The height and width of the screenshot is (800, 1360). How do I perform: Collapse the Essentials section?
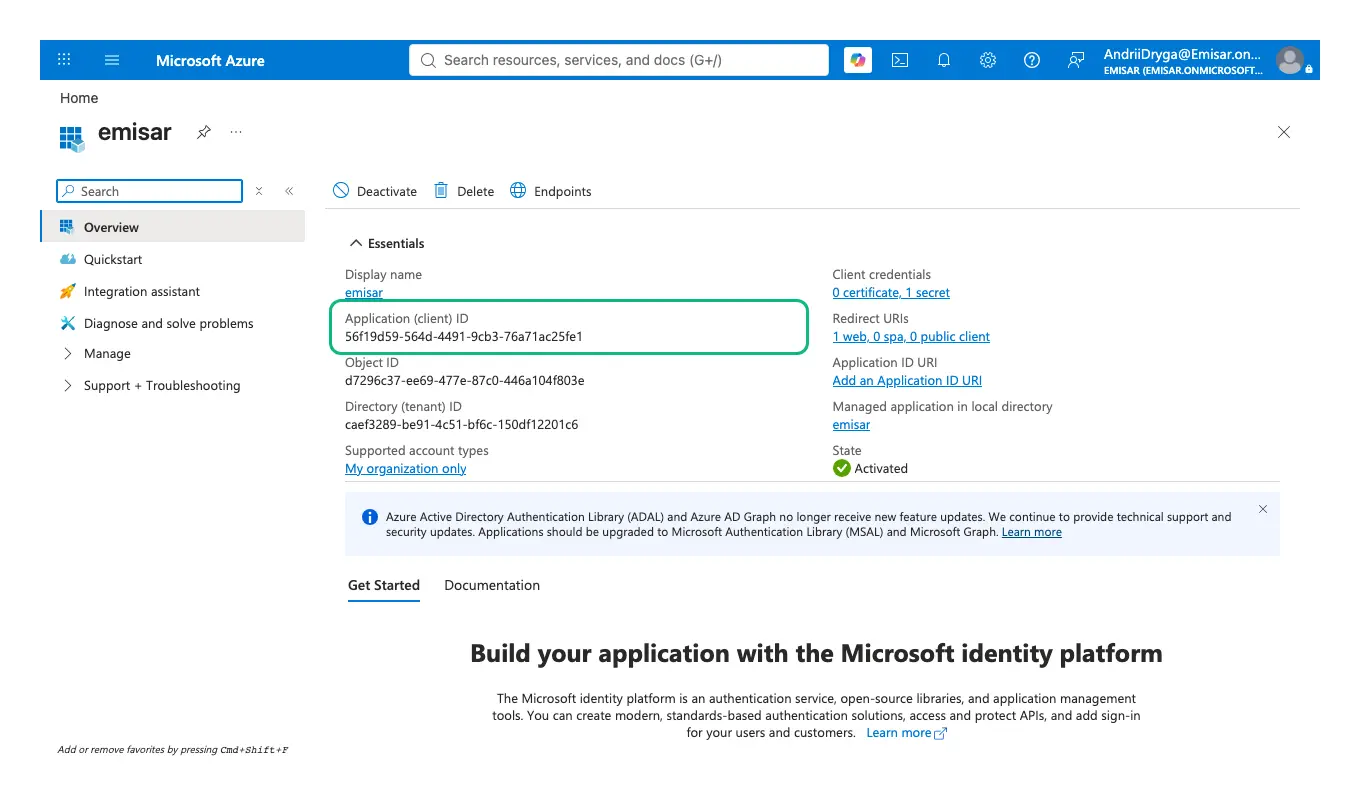click(386, 243)
